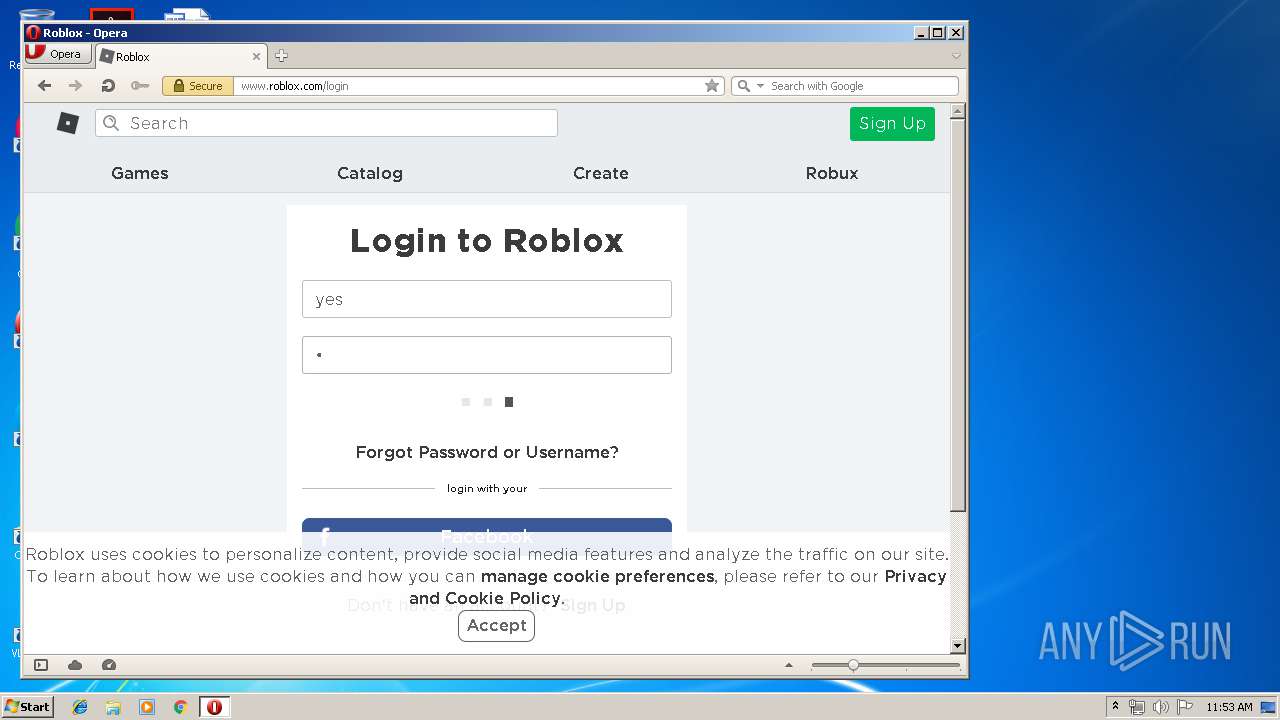Click the Roblox logo icon
1280x720 pixels.
68,123
